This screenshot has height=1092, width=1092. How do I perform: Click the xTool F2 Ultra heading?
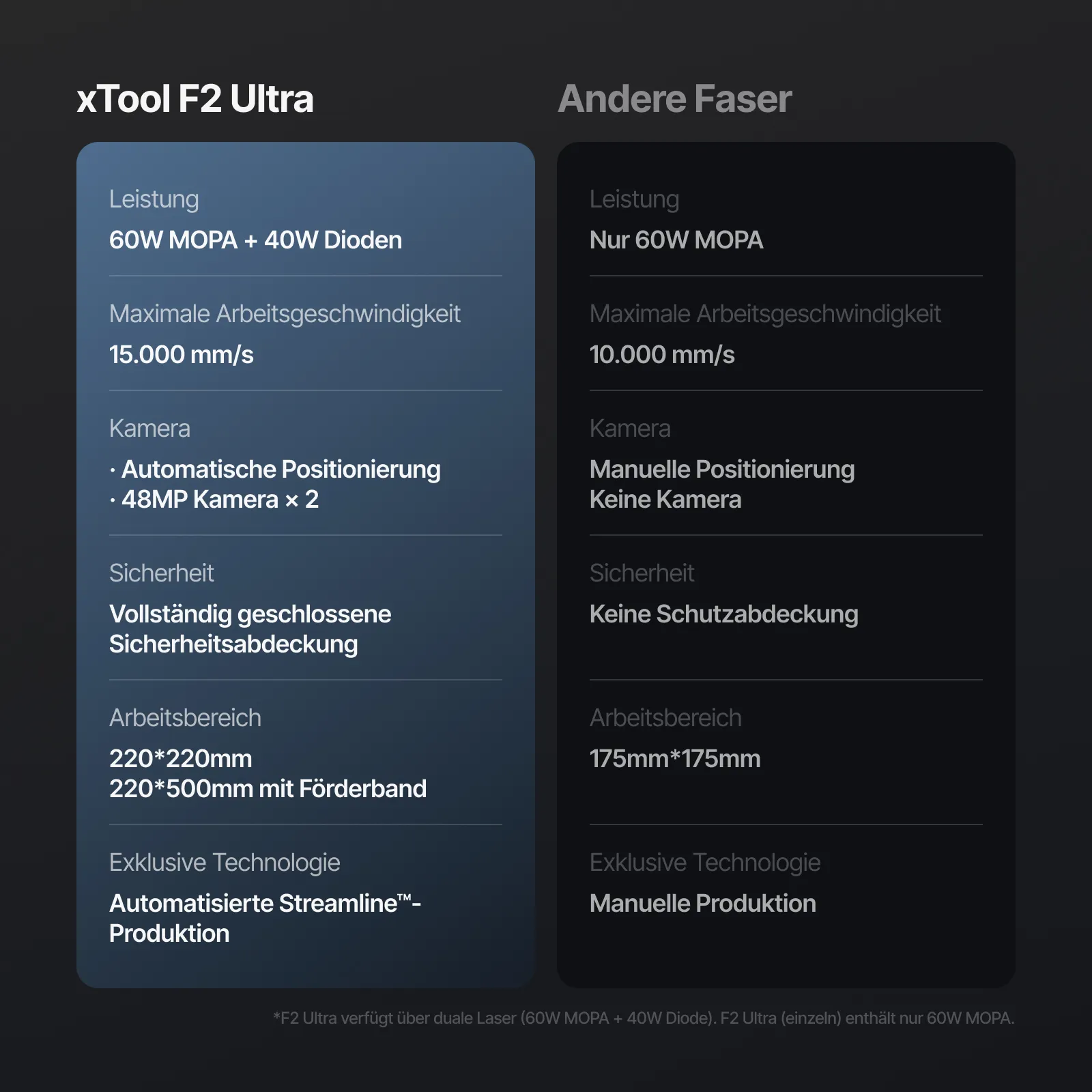pyautogui.click(x=195, y=99)
